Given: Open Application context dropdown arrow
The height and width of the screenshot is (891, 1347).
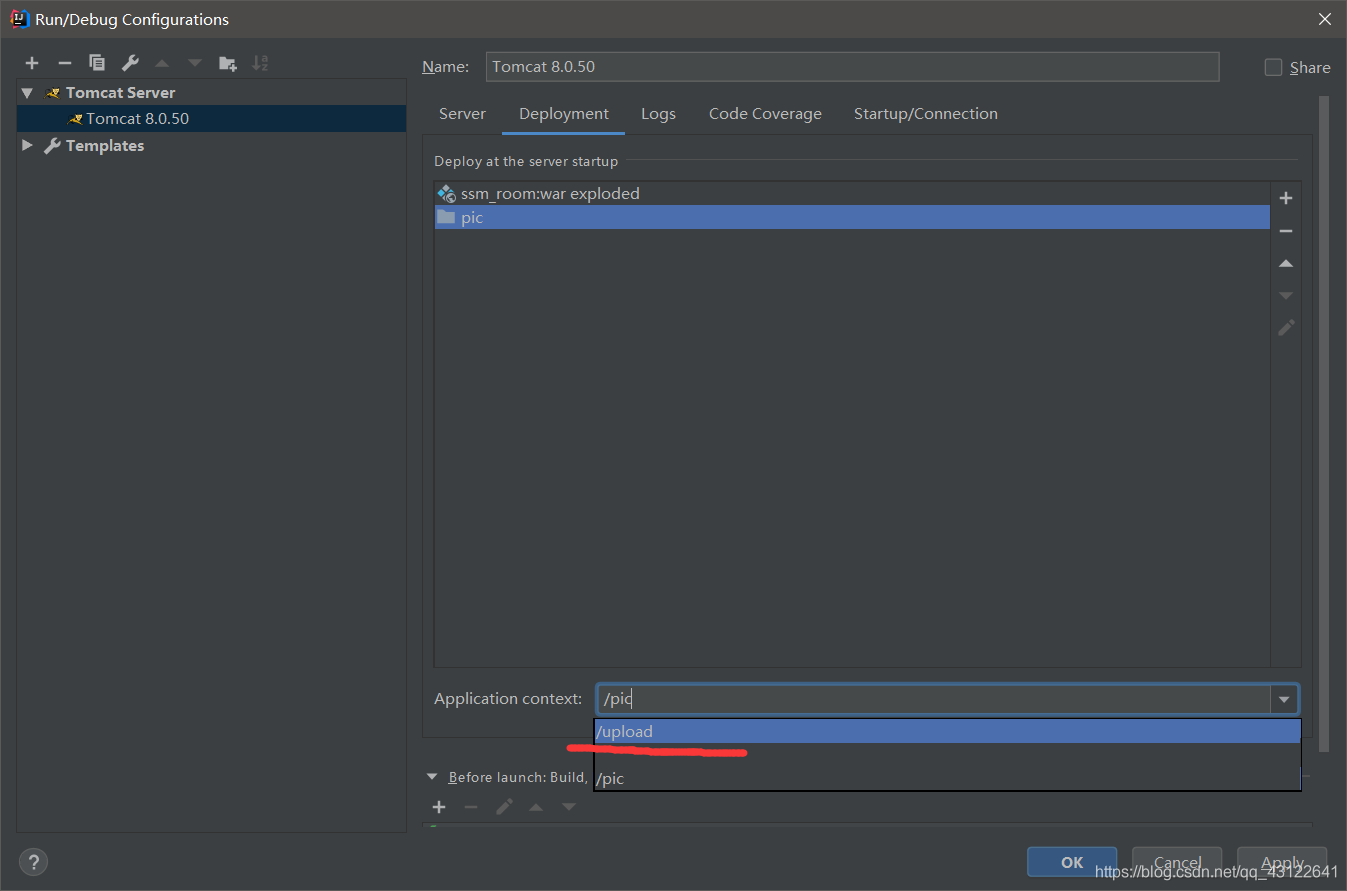Looking at the screenshot, I should (x=1284, y=699).
